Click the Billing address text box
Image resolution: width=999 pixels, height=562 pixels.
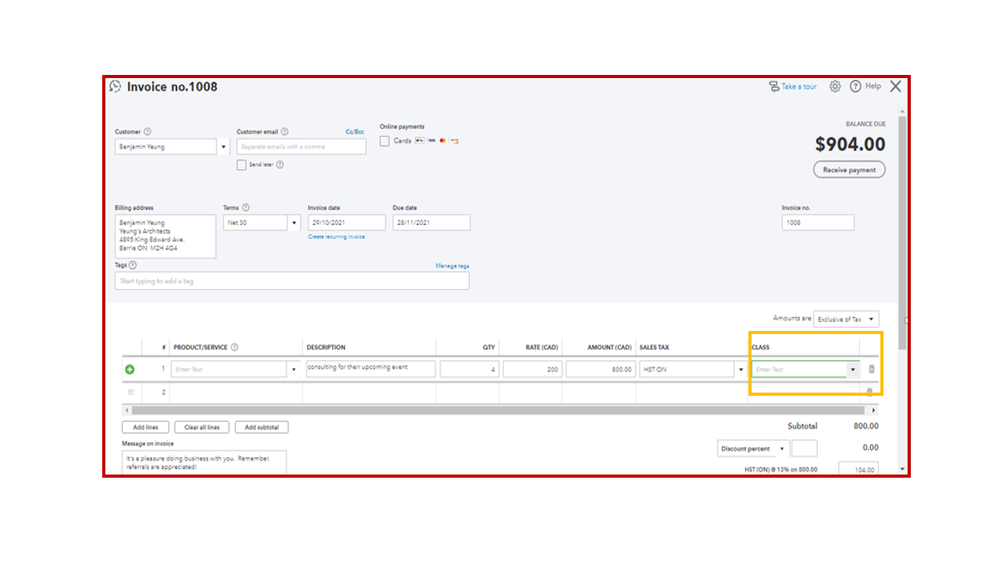click(x=165, y=236)
